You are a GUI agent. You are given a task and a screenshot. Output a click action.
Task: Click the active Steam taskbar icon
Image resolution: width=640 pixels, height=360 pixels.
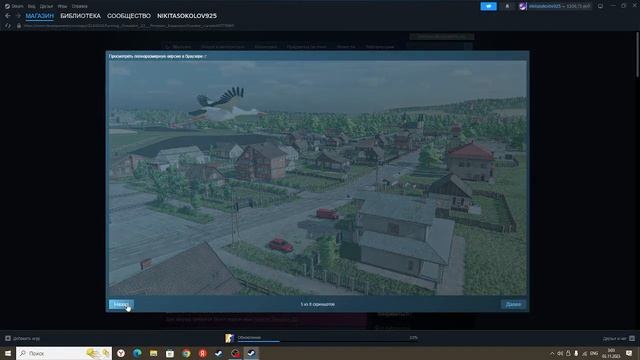click(251, 353)
